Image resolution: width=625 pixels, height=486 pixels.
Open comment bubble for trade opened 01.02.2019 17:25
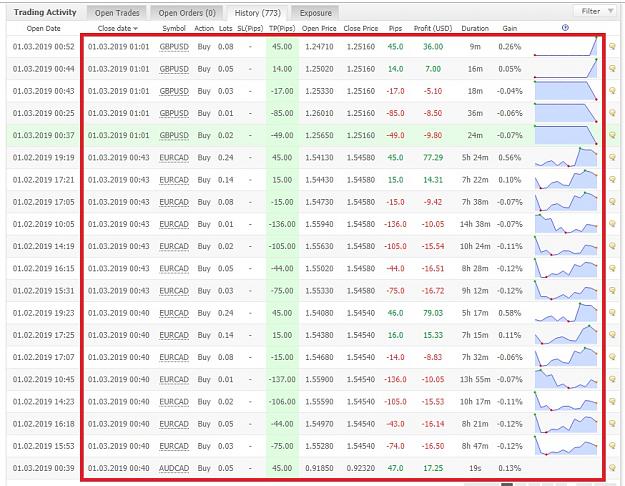(x=613, y=335)
